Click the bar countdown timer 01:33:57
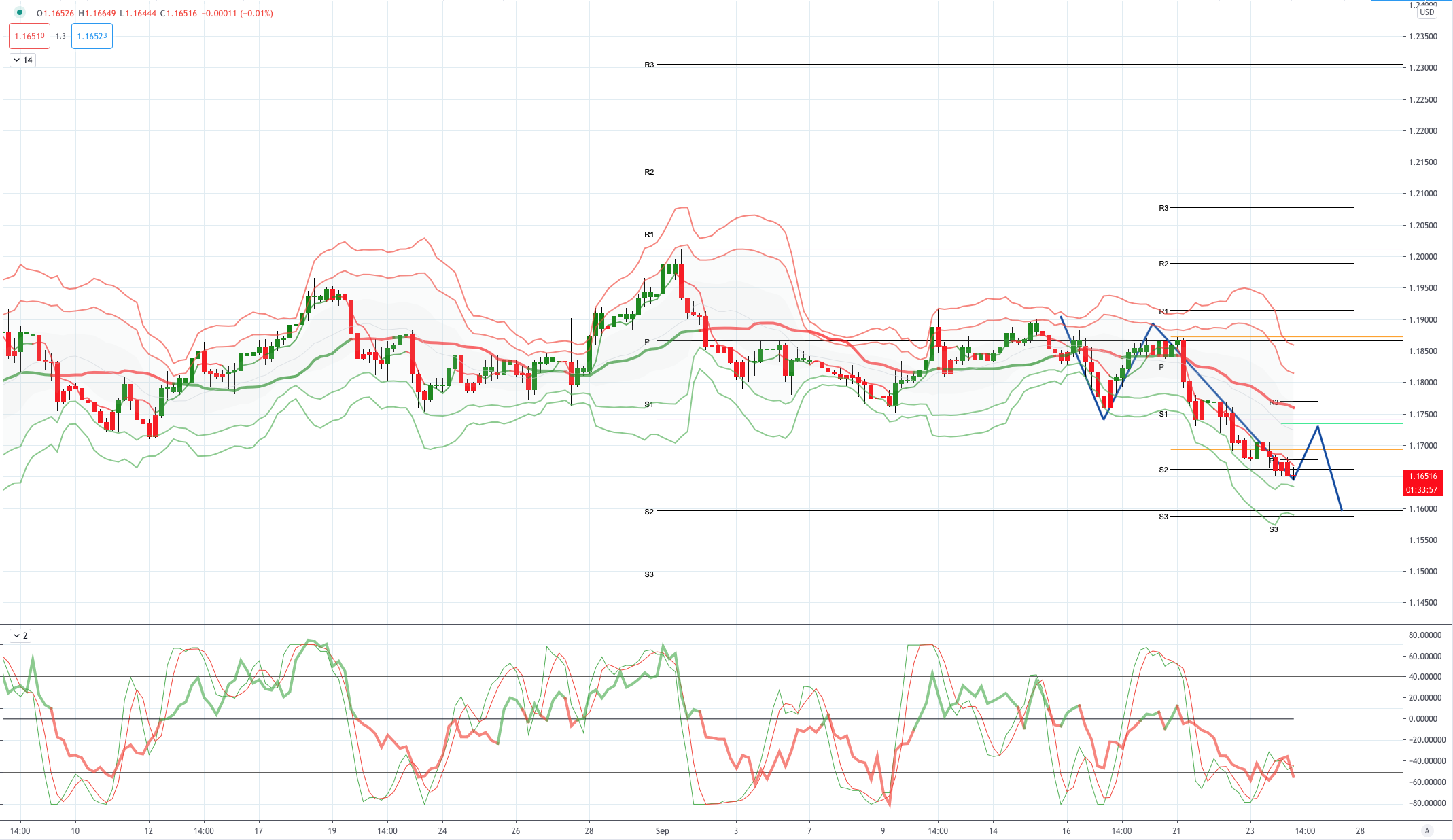Viewport: 1453px width, 840px height. pyautogui.click(x=1423, y=489)
